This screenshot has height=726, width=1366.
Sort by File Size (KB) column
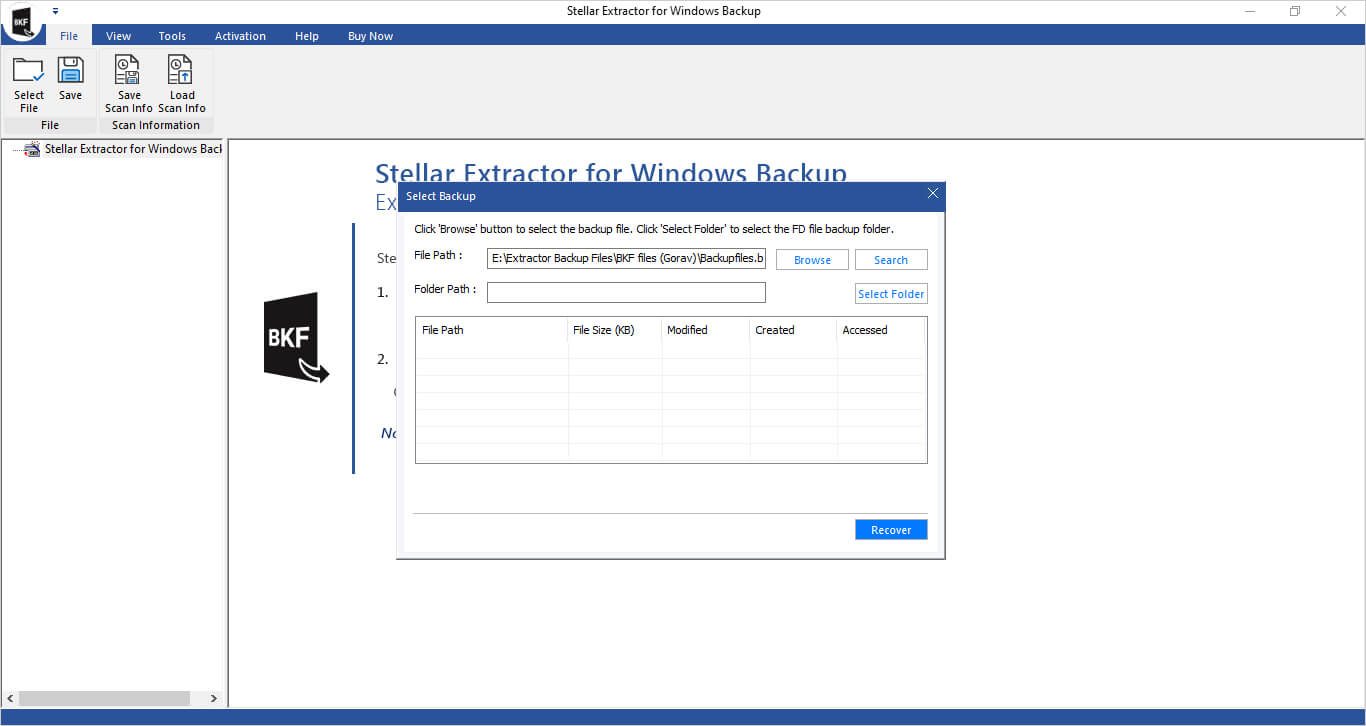[615, 330]
